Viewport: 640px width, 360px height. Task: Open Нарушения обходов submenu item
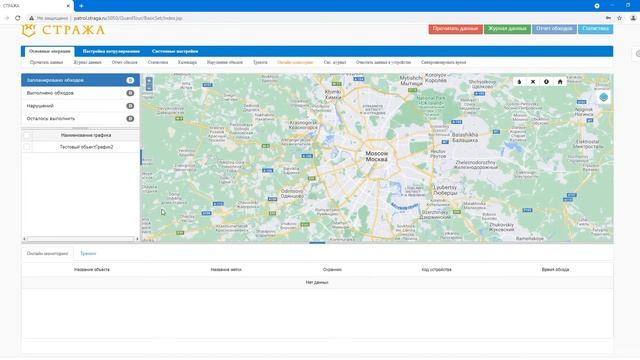(x=224, y=62)
